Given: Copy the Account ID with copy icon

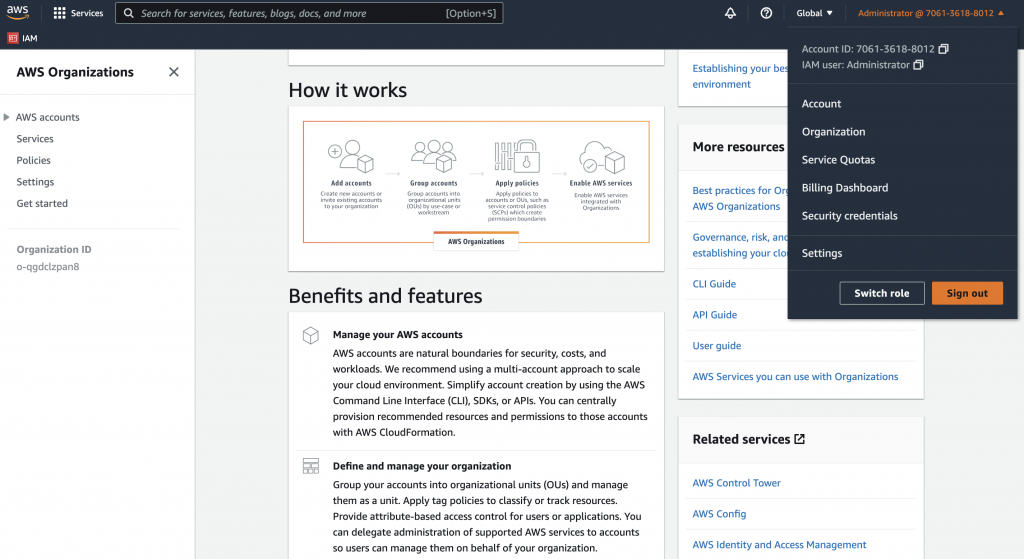Looking at the screenshot, I should point(943,49).
